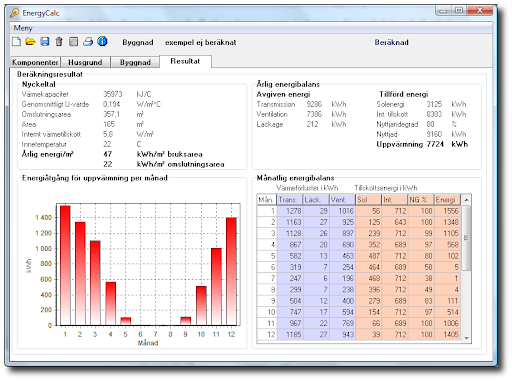Image resolution: width=512 pixels, height=381 pixels.
Task: Select cell 396 in Sol column
Action: click(368, 290)
